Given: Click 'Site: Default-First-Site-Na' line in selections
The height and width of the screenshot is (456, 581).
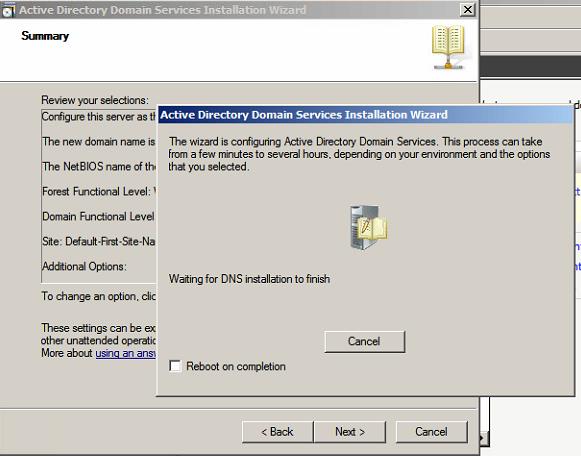Looking at the screenshot, I should [x=99, y=242].
